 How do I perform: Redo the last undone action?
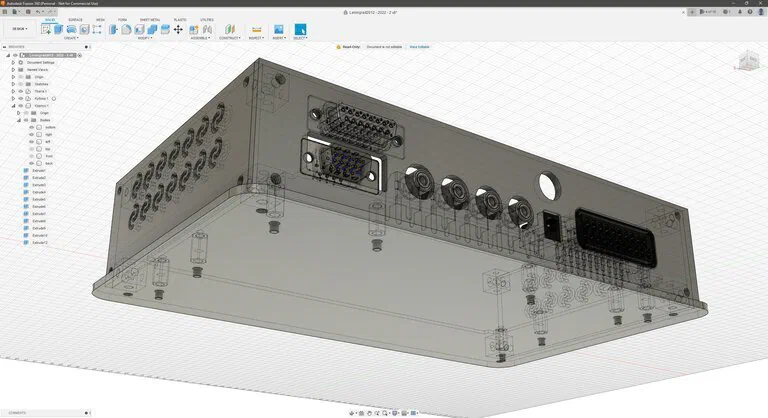51,12
